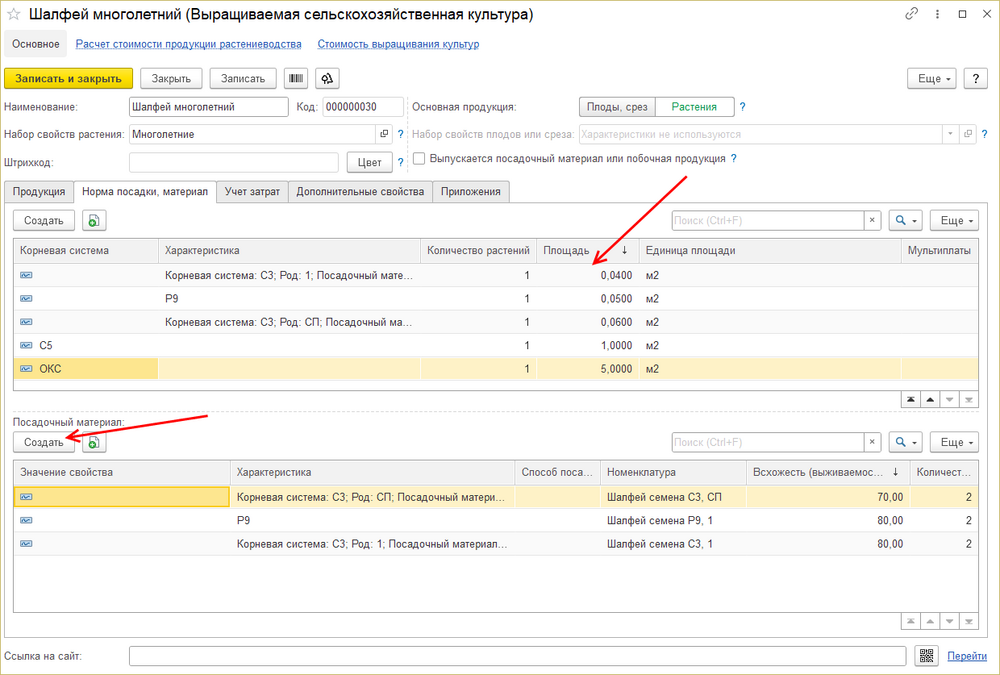1000x675 pixels.
Task: Click the copy-create icon in upper table toolbar
Action: [x=94, y=221]
